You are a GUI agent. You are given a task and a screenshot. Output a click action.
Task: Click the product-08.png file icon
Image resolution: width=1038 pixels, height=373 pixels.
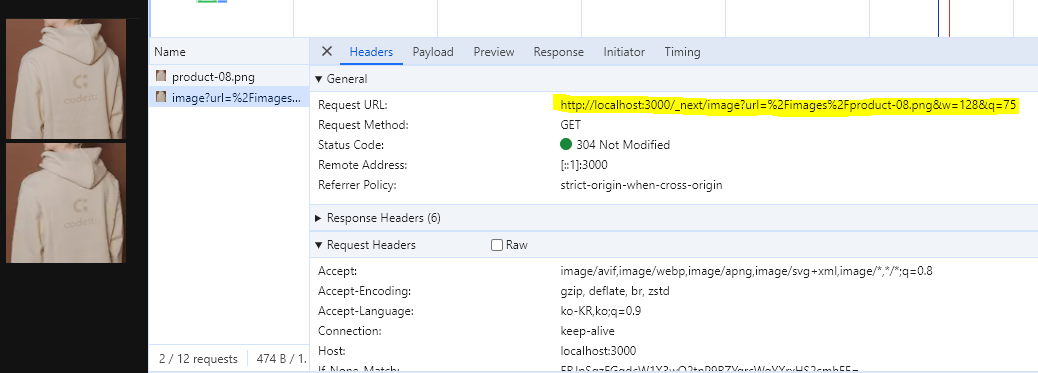pos(161,76)
